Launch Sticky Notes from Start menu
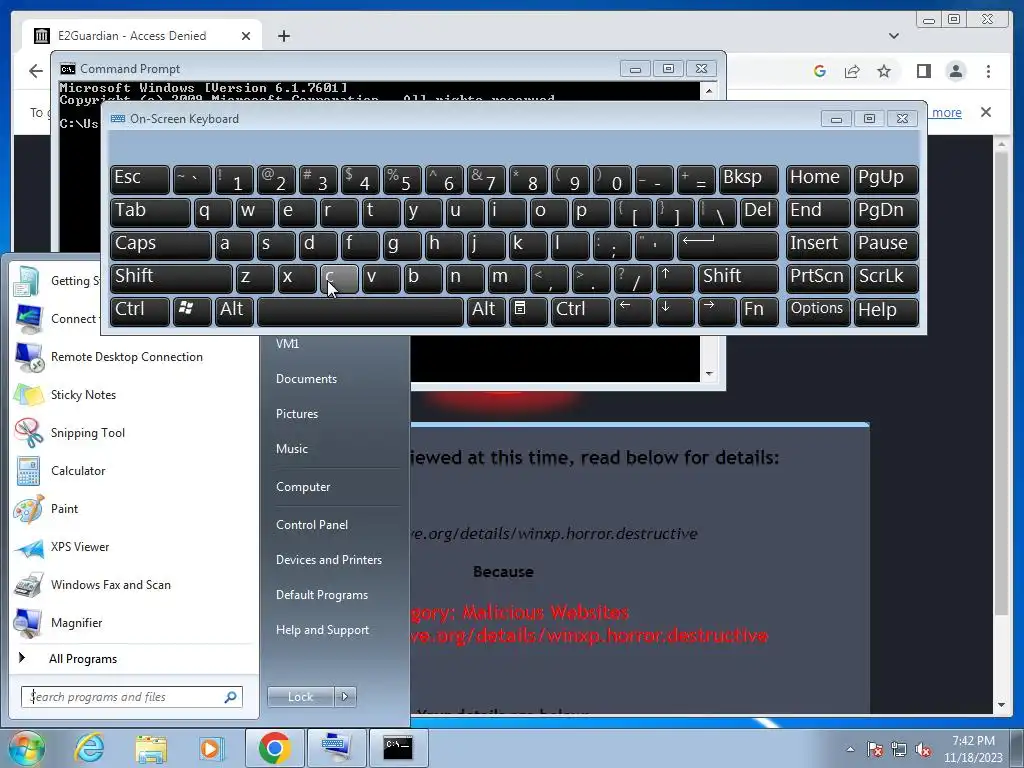 coord(134,395)
